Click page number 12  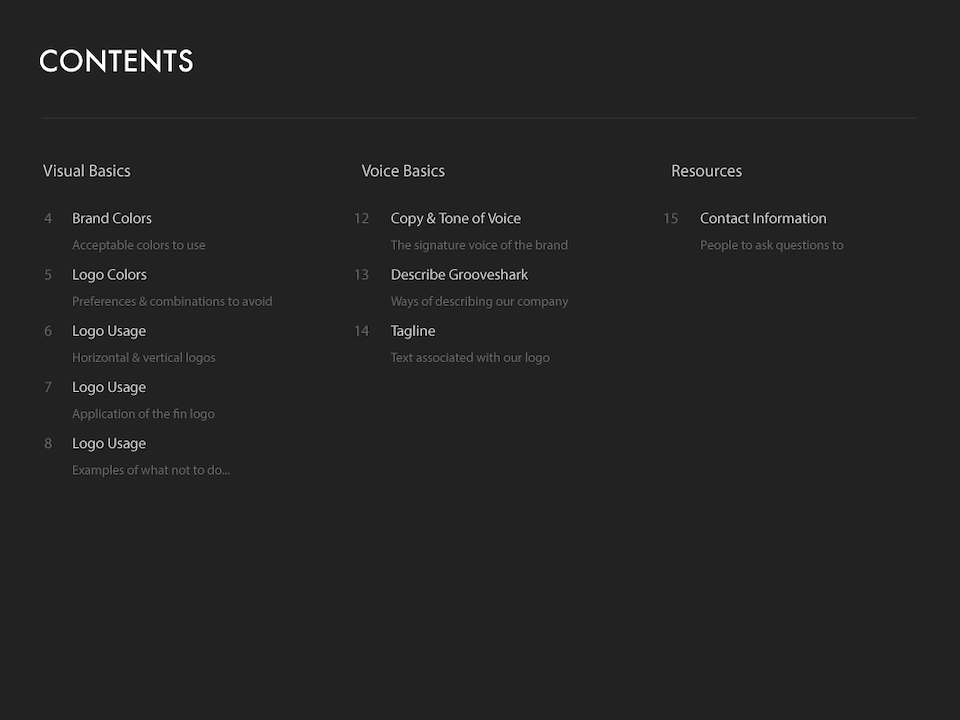361,218
